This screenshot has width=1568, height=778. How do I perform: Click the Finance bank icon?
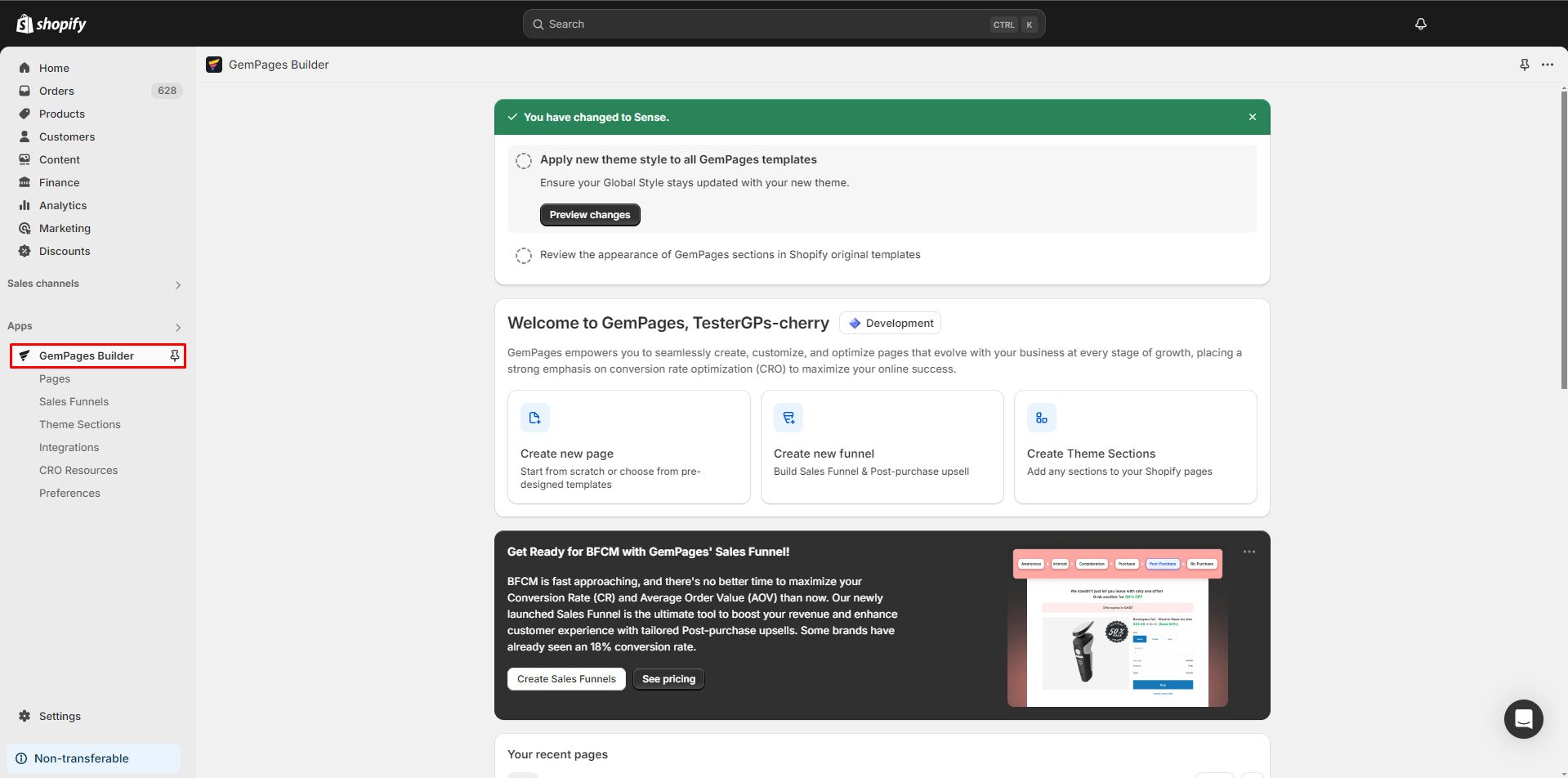coord(25,182)
